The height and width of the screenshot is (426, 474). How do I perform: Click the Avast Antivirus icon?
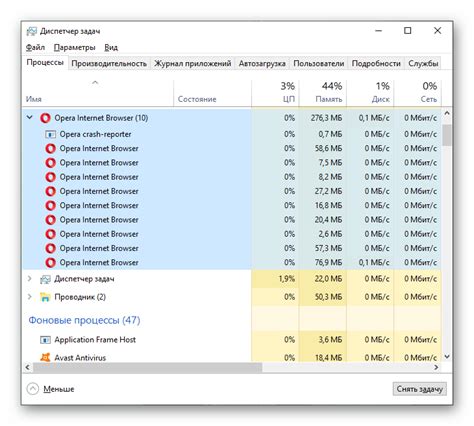point(45,357)
